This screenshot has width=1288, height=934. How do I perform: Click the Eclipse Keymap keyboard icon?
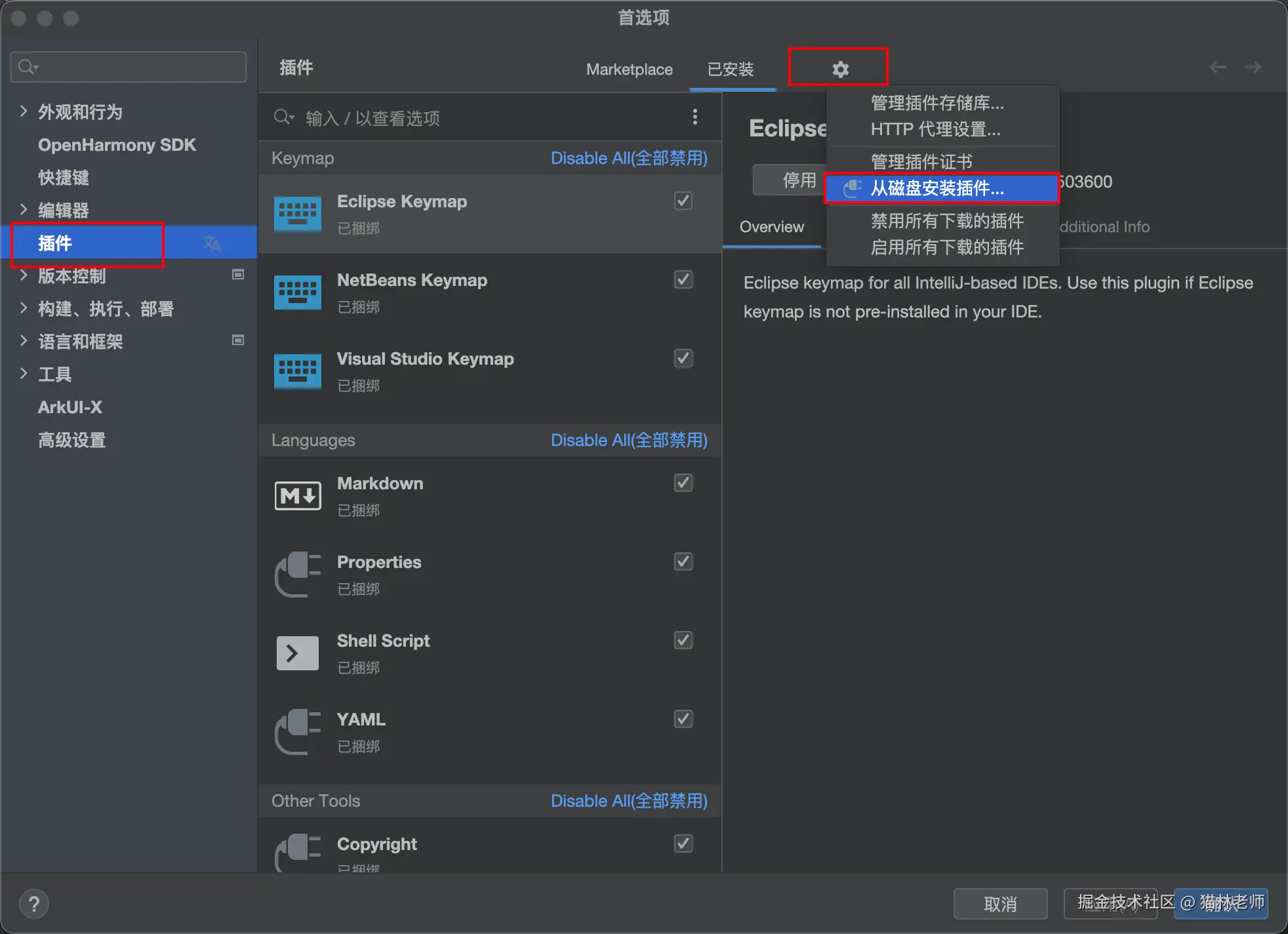tap(297, 214)
